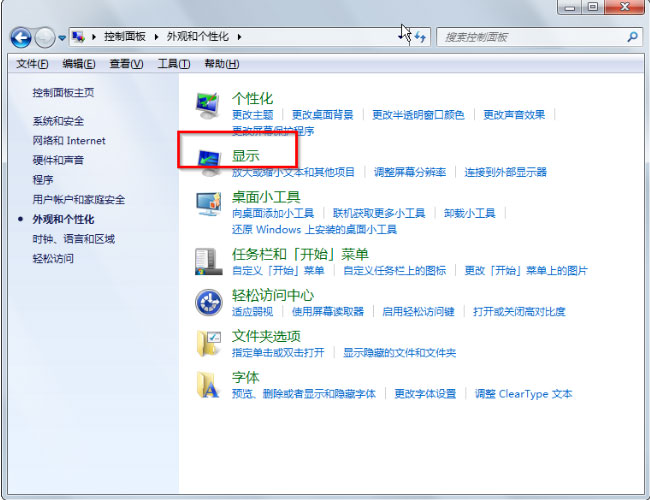Refresh the control panel view
Viewport: 650px width, 500px height.
point(420,37)
